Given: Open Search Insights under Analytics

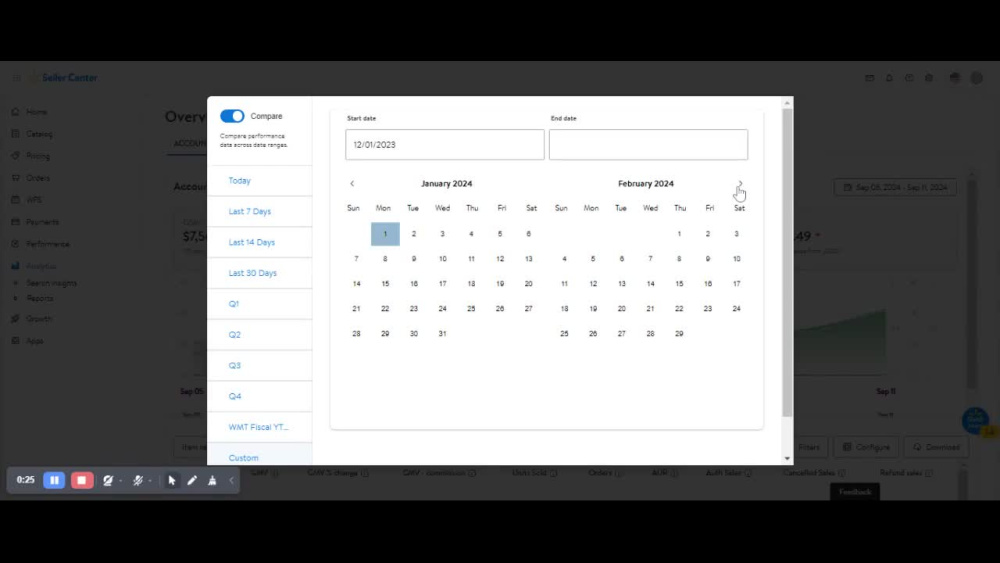Looking at the screenshot, I should (51, 283).
